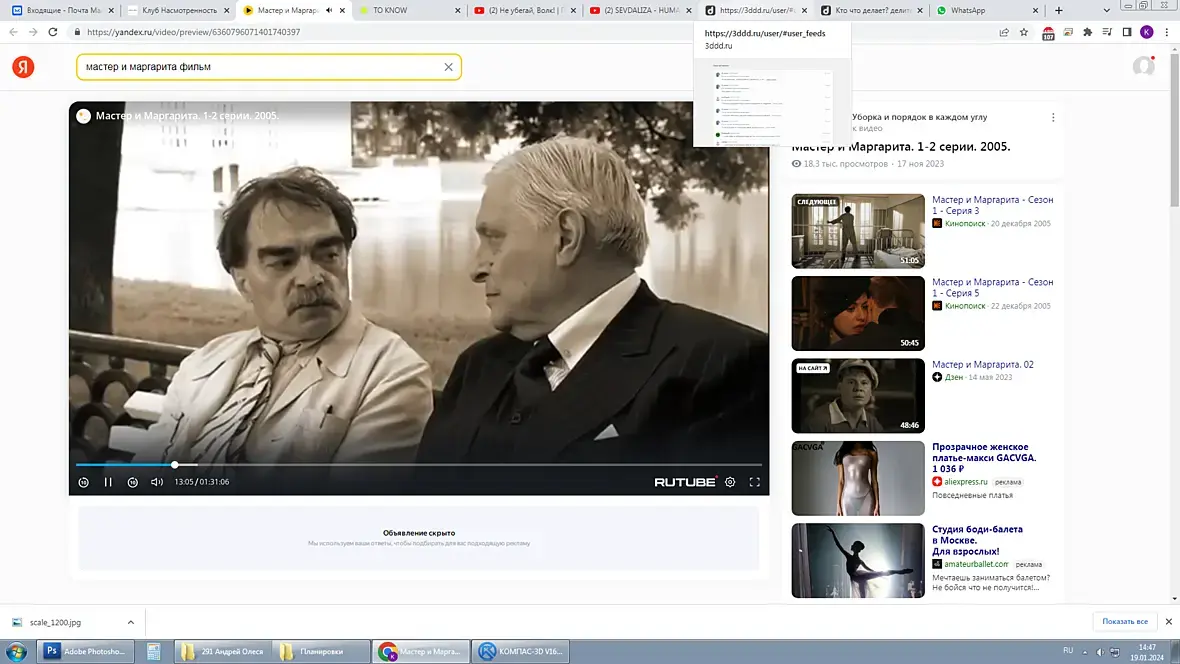Screen dimensions: 1180x664
Task: Switch to SEVDALIZA YouTube tab
Action: point(638,11)
